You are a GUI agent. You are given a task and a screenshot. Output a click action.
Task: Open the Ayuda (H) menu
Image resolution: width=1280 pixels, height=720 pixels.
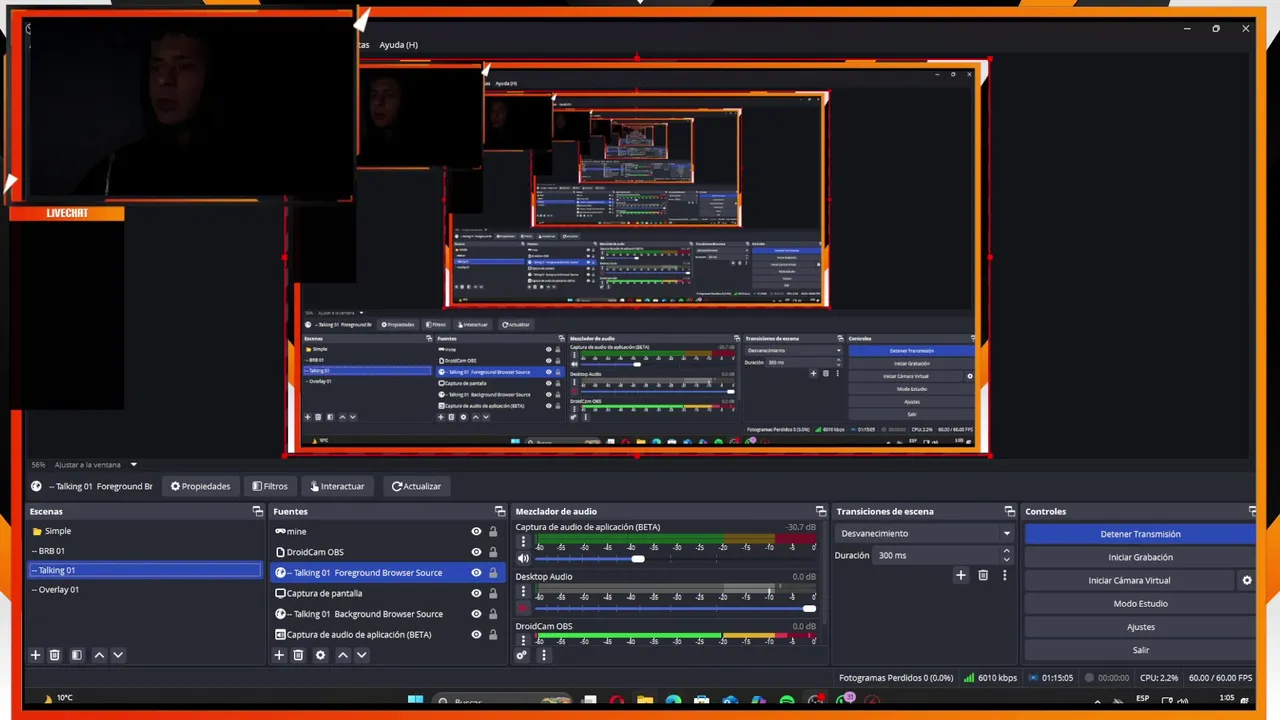tap(398, 45)
